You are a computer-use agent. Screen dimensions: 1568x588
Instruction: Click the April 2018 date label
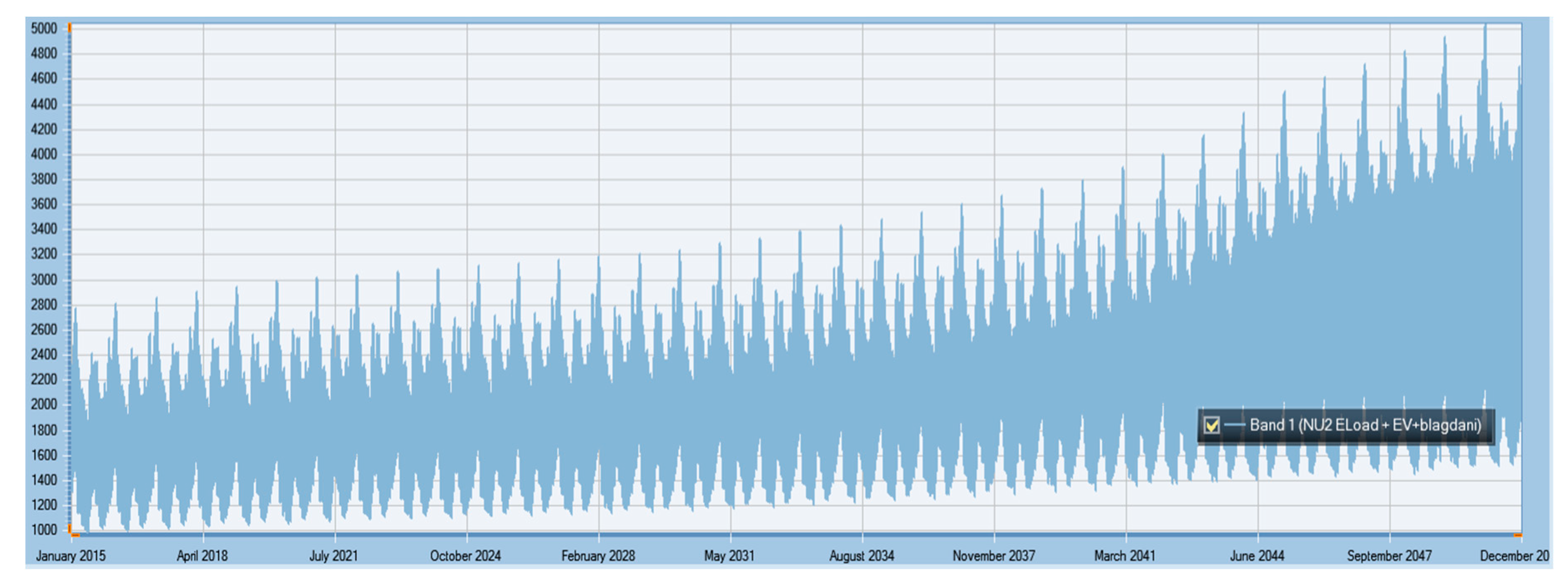click(202, 556)
